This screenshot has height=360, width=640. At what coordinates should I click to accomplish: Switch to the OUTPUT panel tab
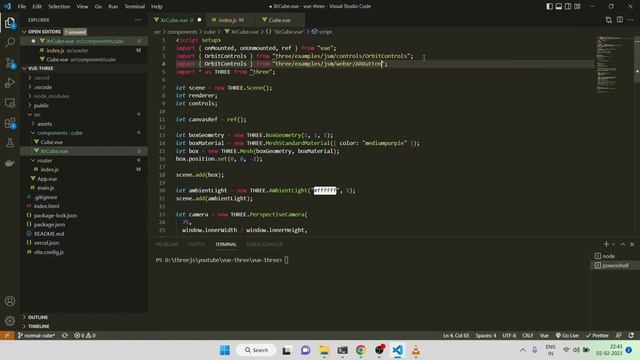[x=197, y=244]
